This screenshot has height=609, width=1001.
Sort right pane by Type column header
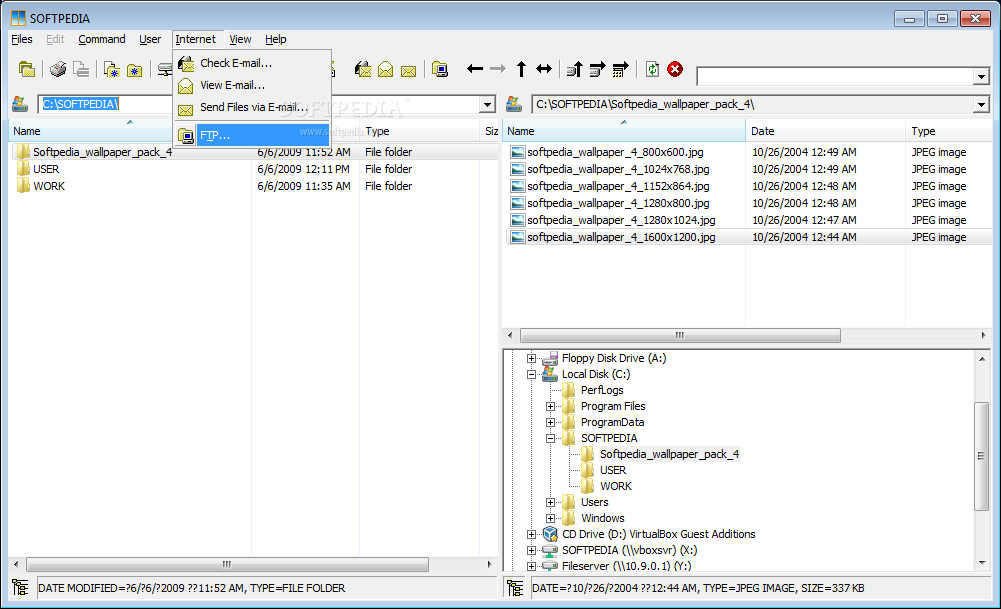(x=949, y=131)
